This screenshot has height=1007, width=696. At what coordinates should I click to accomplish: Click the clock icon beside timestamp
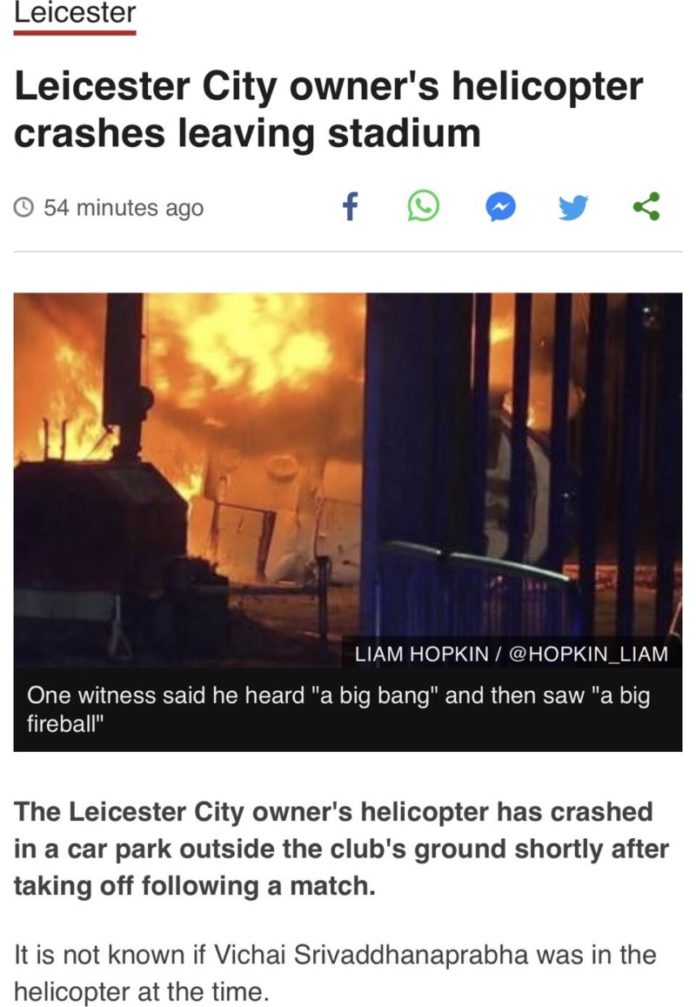click(24, 207)
